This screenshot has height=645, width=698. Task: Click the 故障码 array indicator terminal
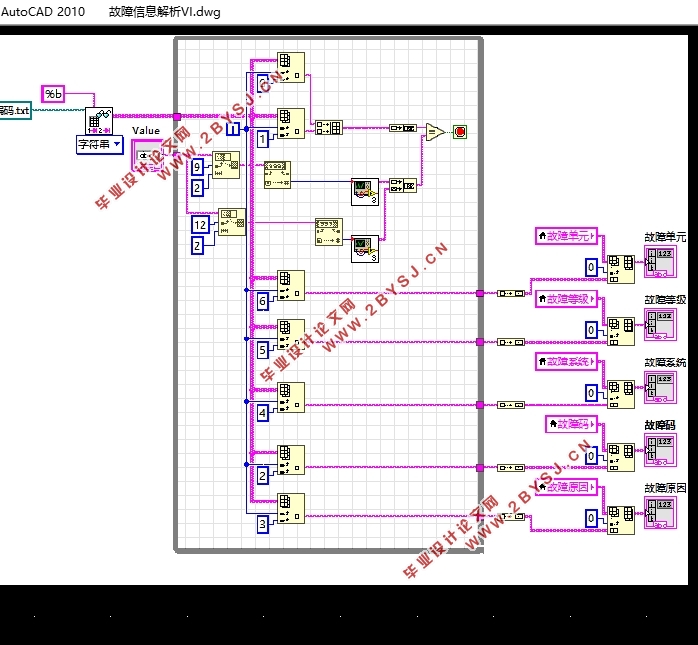[661, 451]
